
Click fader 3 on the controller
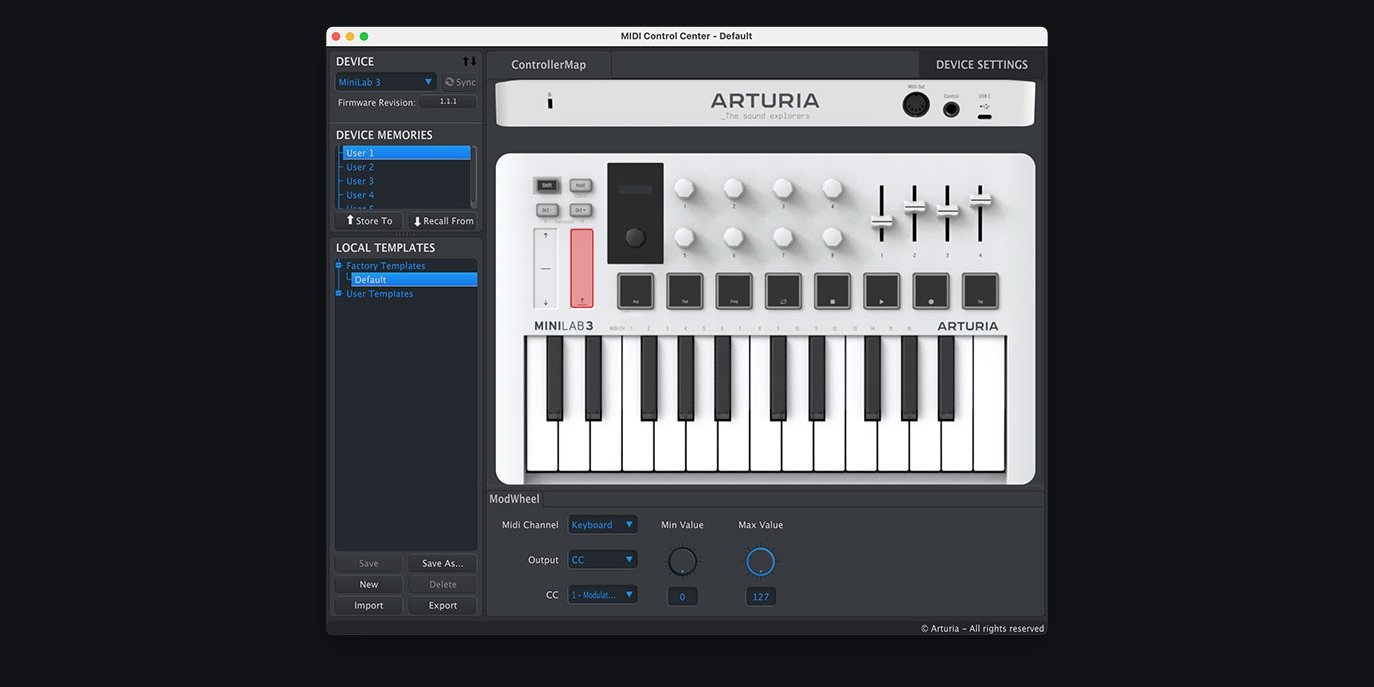[947, 210]
